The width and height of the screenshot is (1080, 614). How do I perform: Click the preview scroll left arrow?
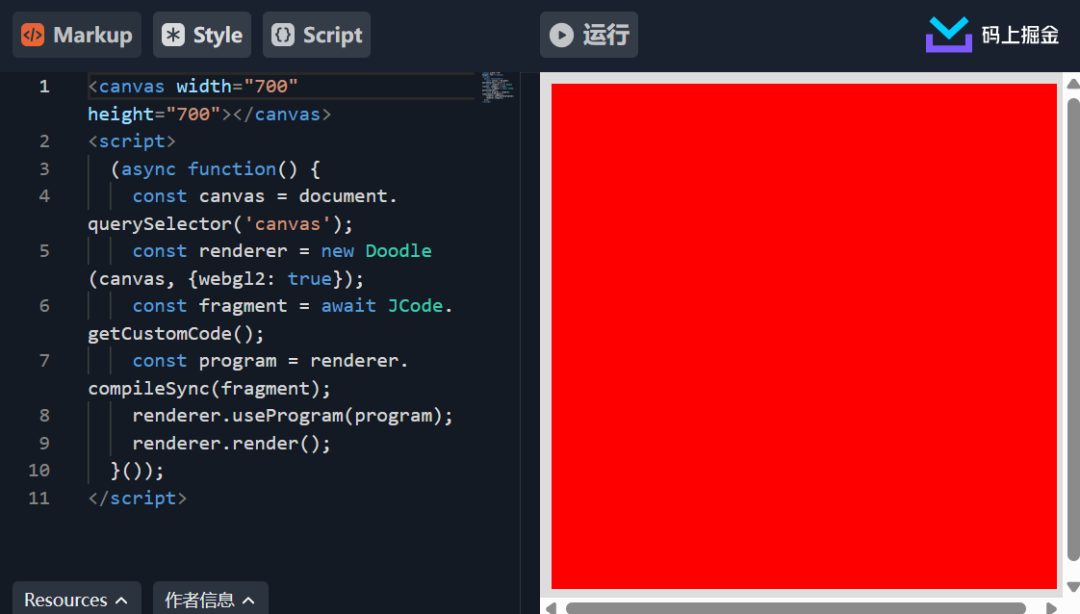551,608
